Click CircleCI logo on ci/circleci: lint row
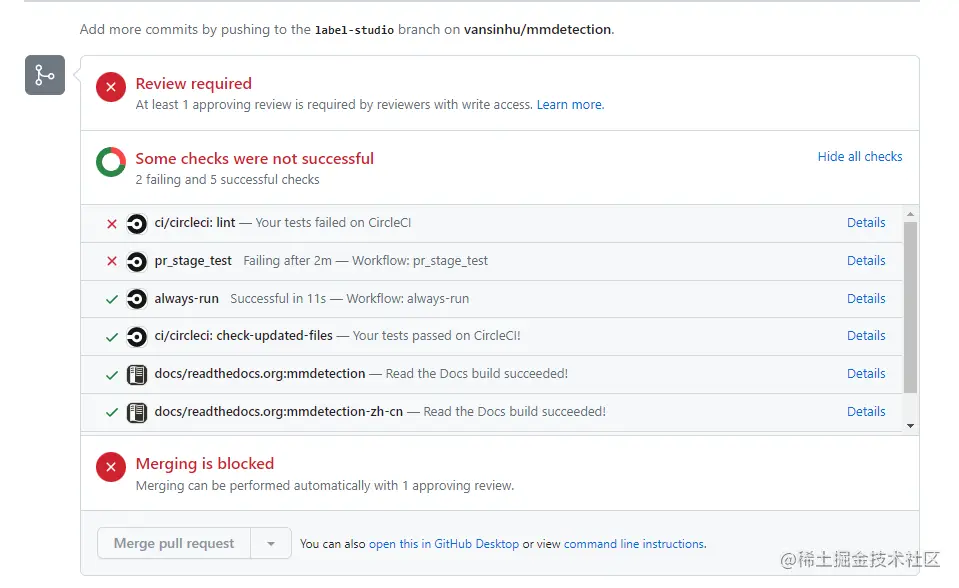 tap(136, 224)
